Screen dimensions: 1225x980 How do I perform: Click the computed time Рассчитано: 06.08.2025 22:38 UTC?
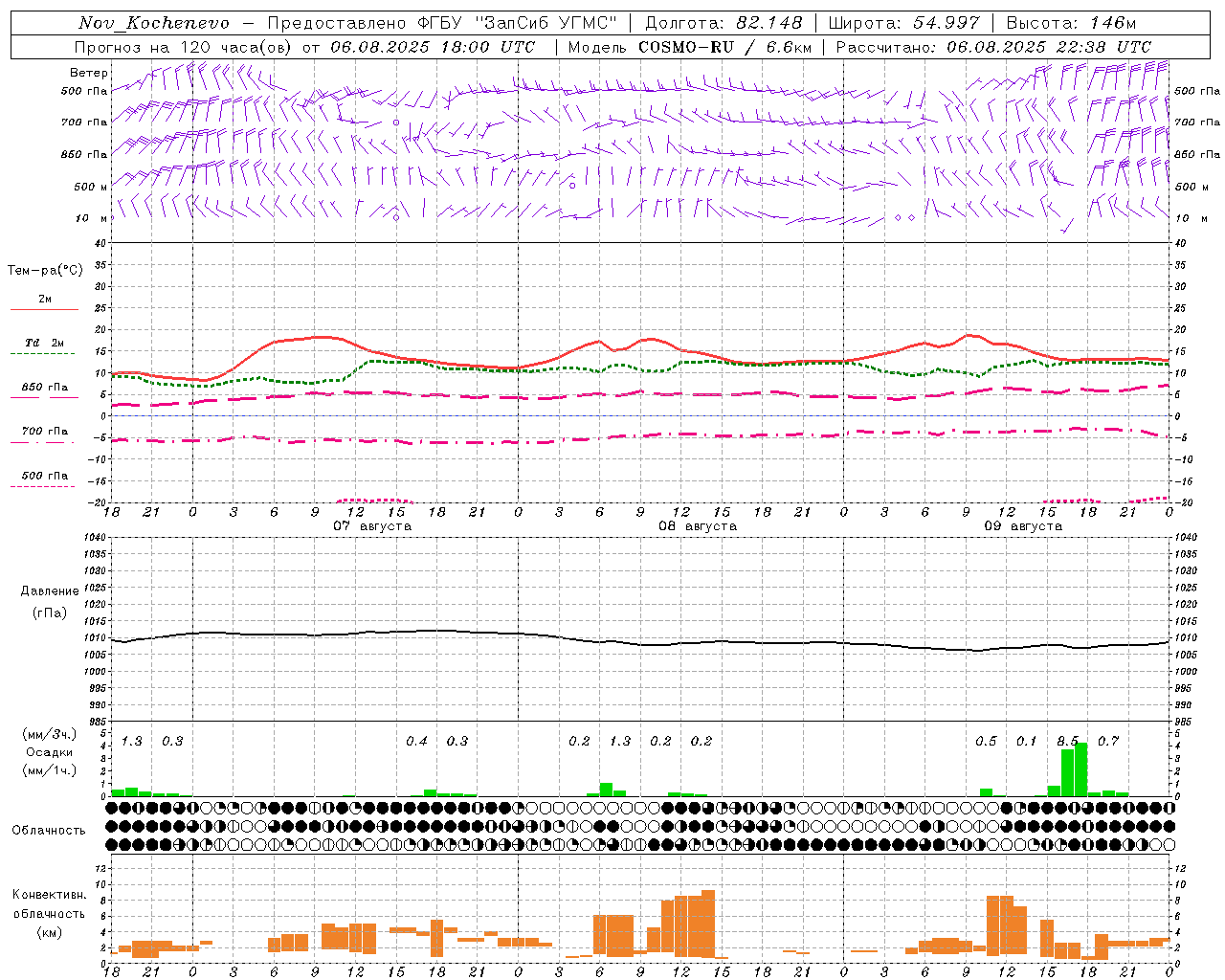click(993, 46)
